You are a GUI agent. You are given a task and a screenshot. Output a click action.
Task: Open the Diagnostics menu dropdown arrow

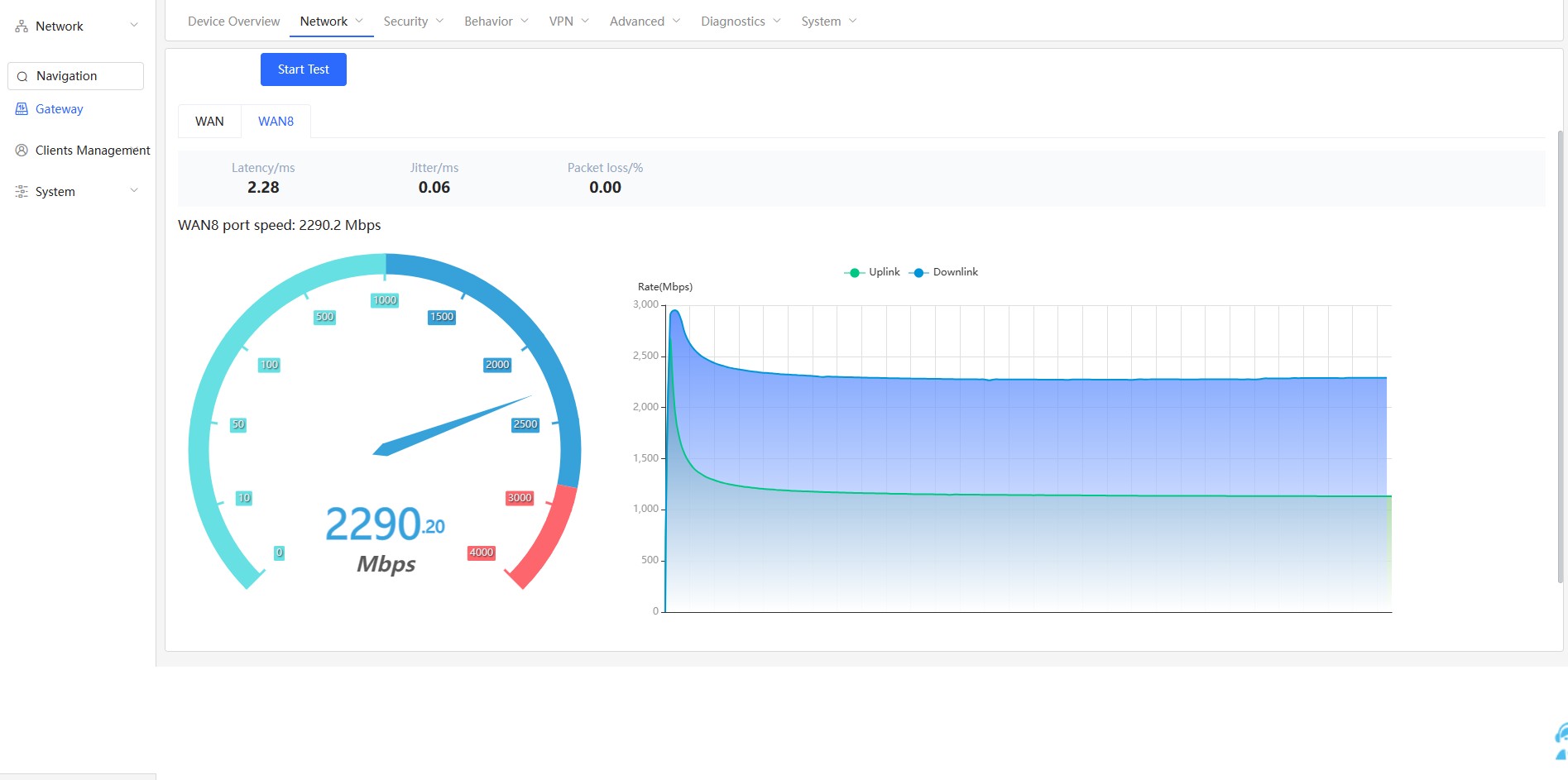pos(777,21)
